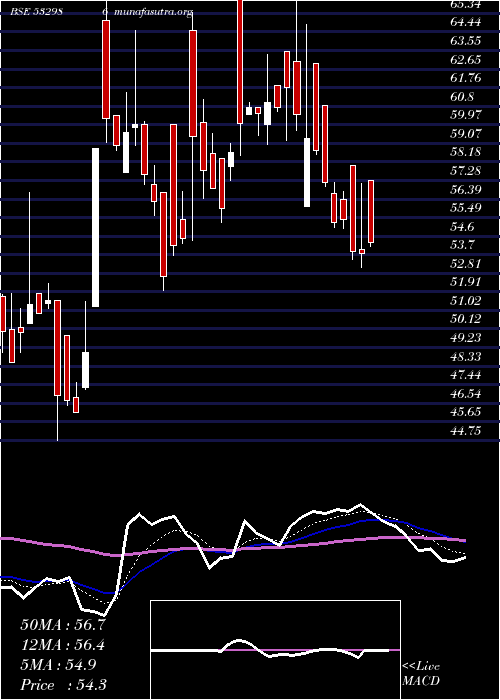This screenshot has height=700, width=500.
Task: Select the 52.81 price axis label
Action: pyautogui.click(x=466, y=263)
